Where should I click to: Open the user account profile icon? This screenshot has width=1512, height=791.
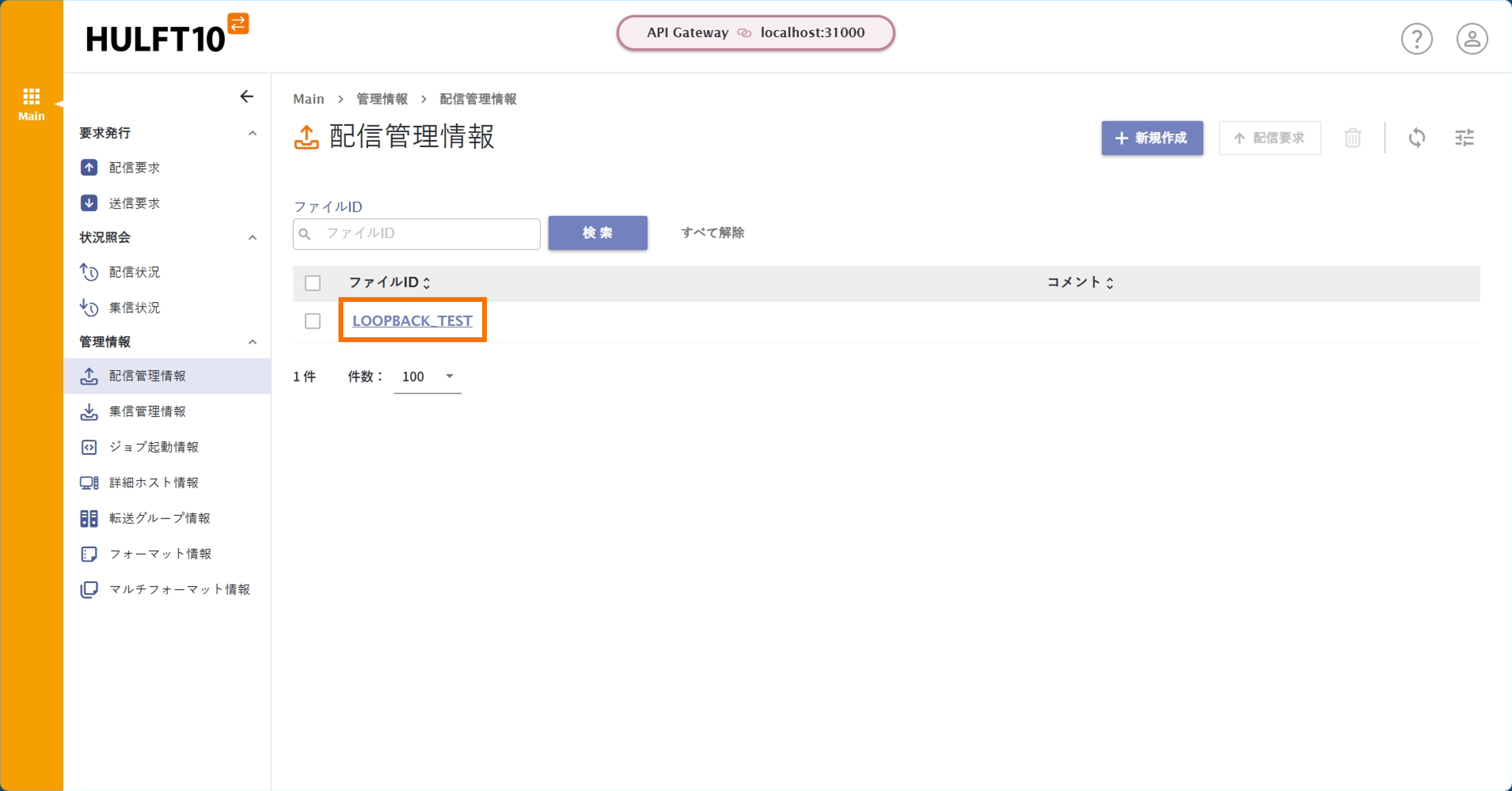1471,39
